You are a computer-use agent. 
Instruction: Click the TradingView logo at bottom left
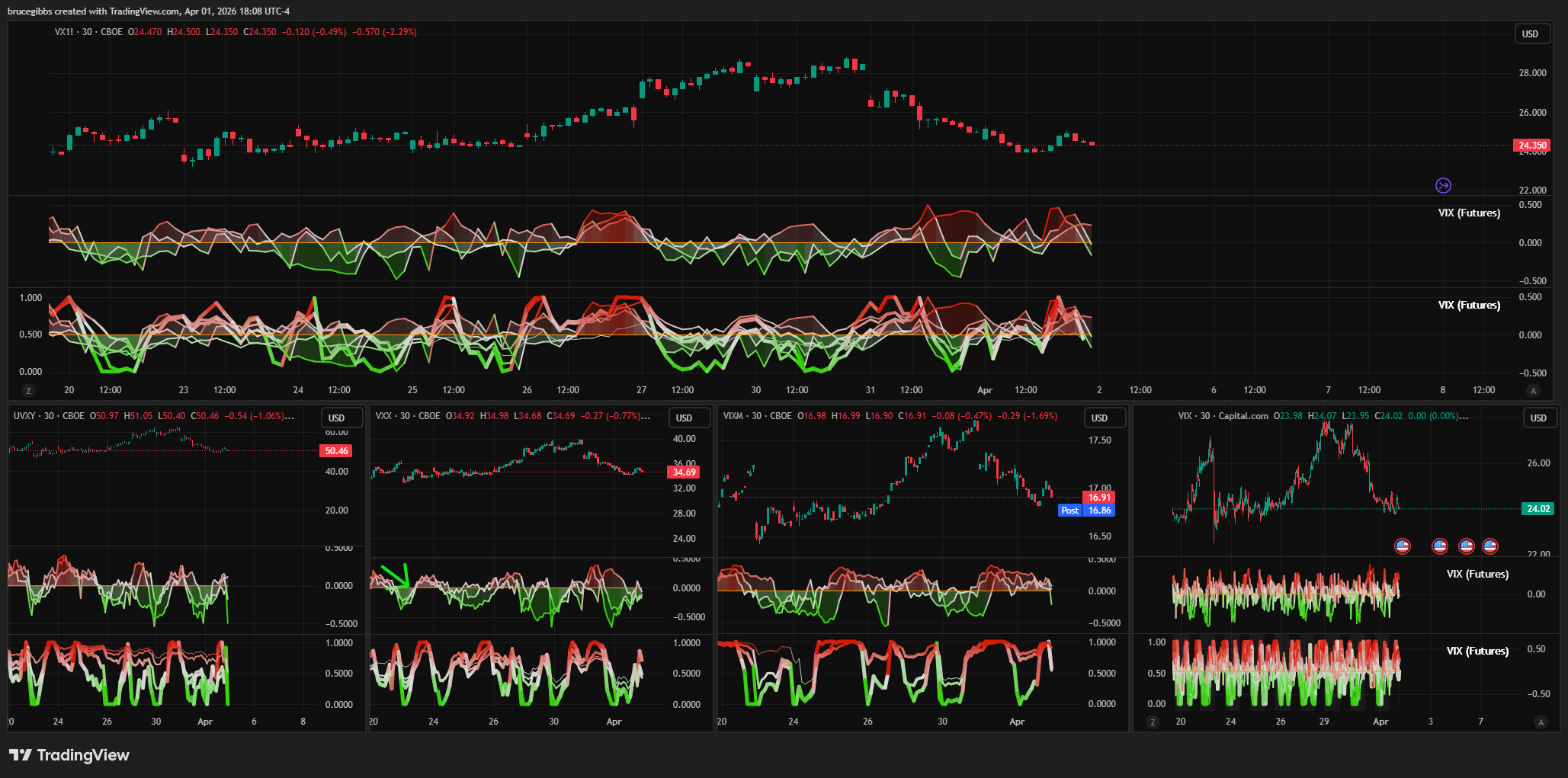tap(69, 755)
